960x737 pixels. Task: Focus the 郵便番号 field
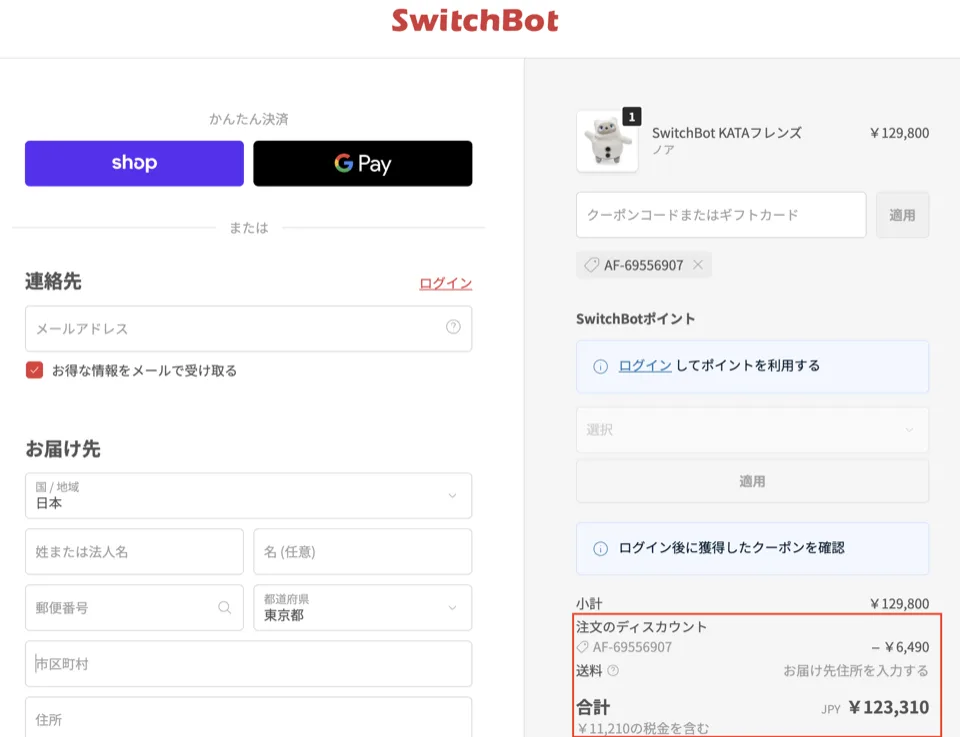[x=134, y=608]
